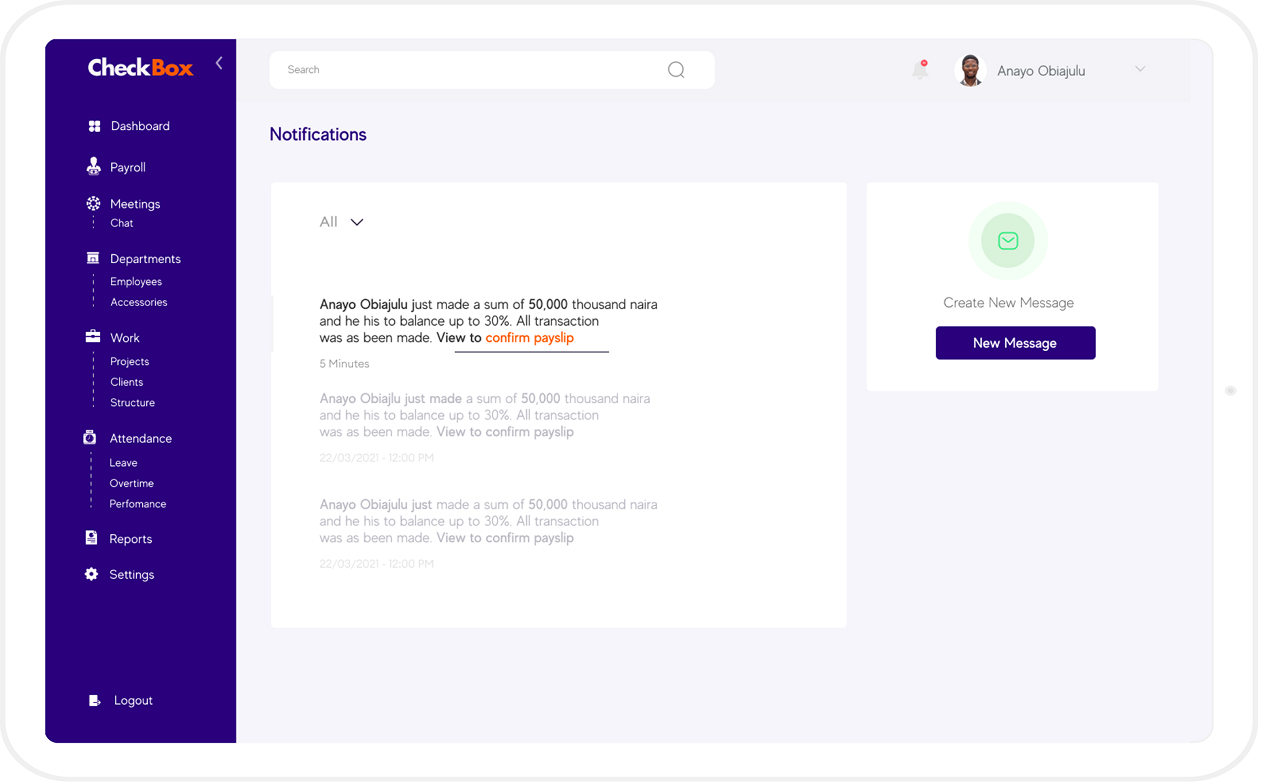Screen dimensions: 1261x784
Task: Select Overtime under Attendance
Action: [x=132, y=483]
